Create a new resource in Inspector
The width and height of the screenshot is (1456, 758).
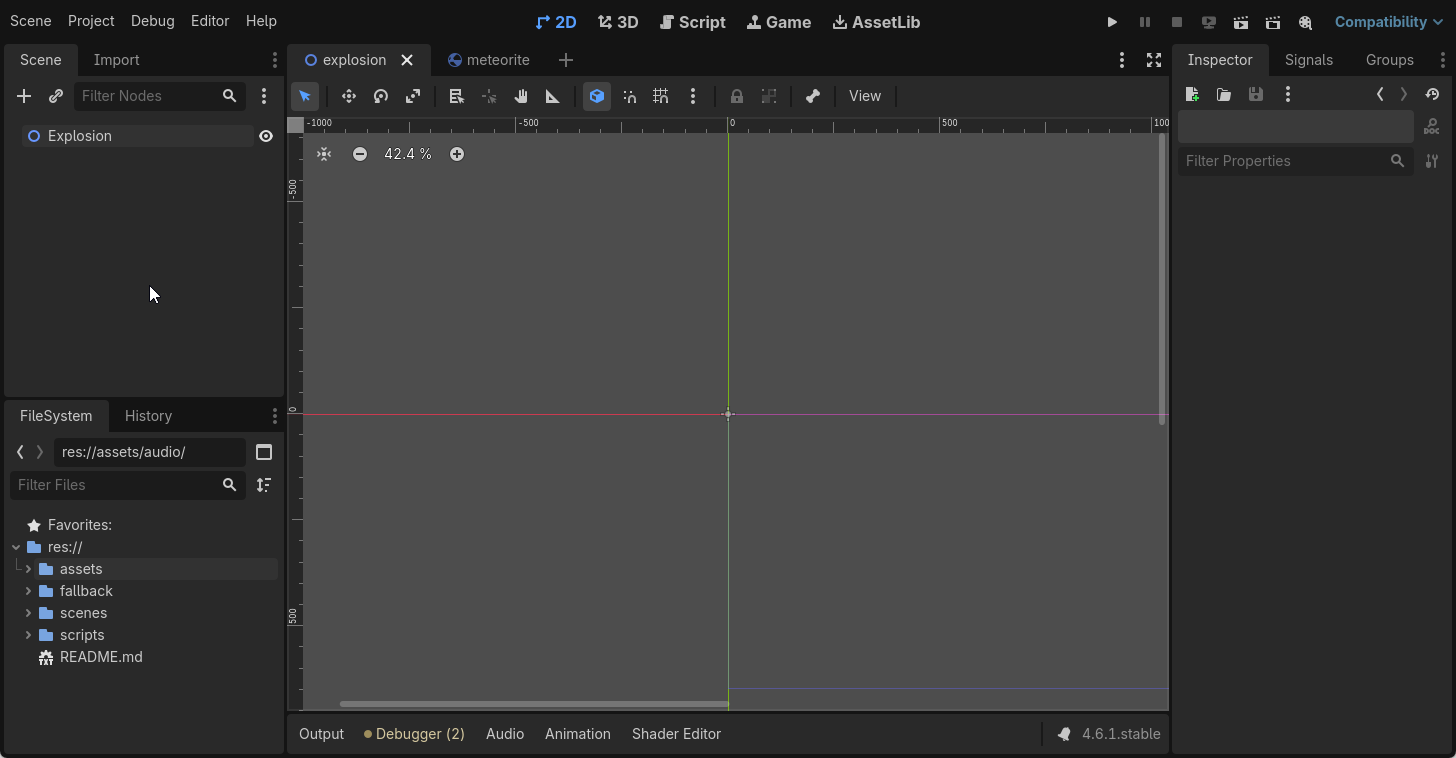point(1192,94)
